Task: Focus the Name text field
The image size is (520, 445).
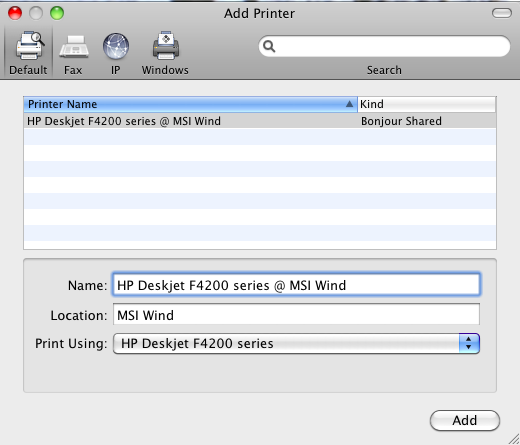Action: (296, 285)
